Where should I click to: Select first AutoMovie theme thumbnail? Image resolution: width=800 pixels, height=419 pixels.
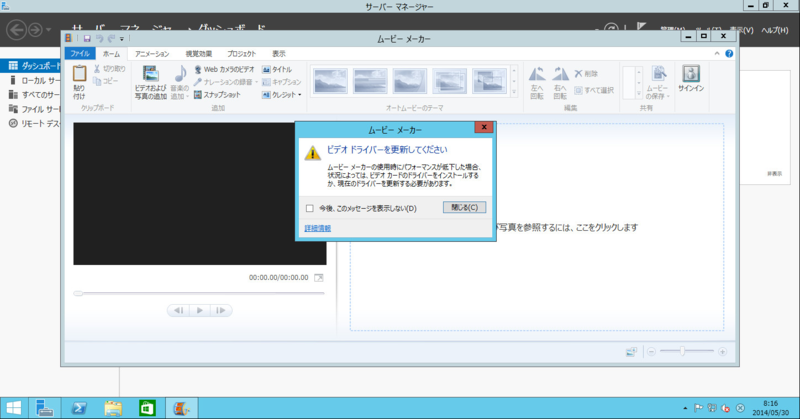click(331, 81)
